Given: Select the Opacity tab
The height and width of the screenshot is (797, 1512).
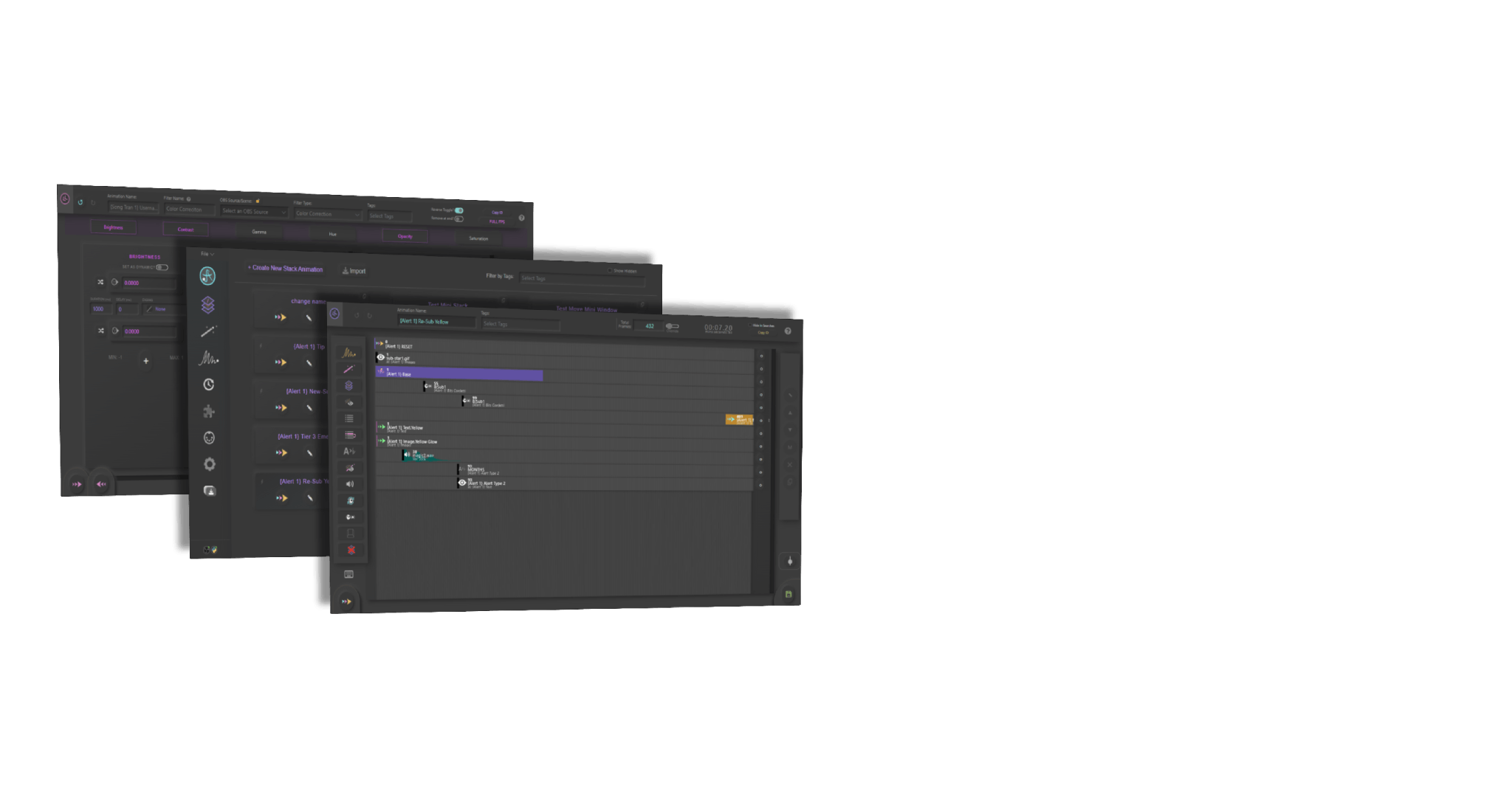Looking at the screenshot, I should click(405, 236).
